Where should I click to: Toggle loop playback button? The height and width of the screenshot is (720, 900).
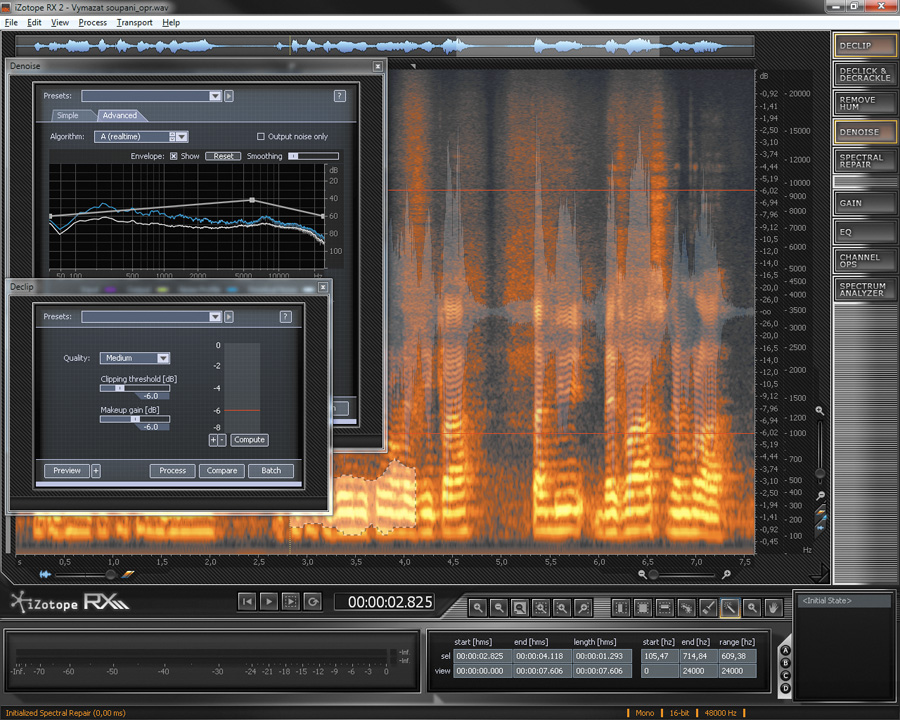(x=313, y=602)
